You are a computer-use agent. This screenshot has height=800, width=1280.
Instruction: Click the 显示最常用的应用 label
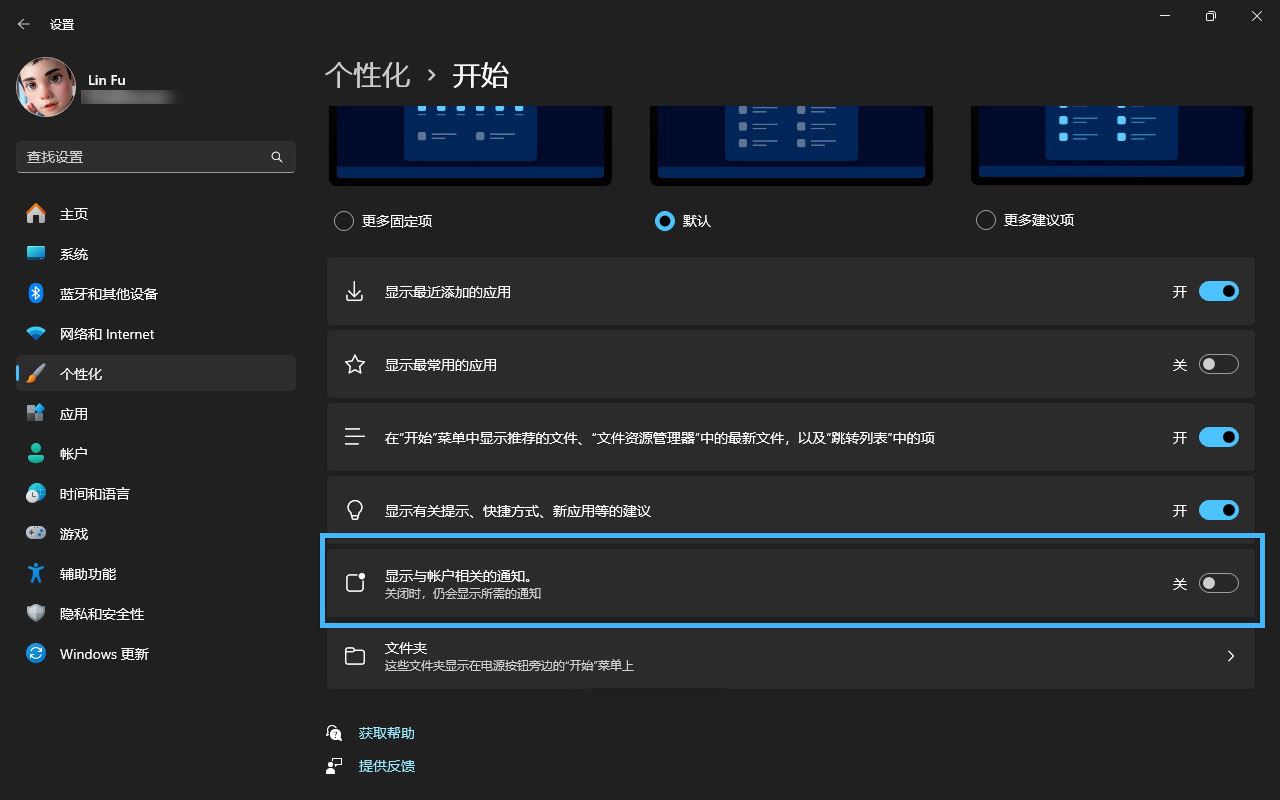[x=441, y=365]
